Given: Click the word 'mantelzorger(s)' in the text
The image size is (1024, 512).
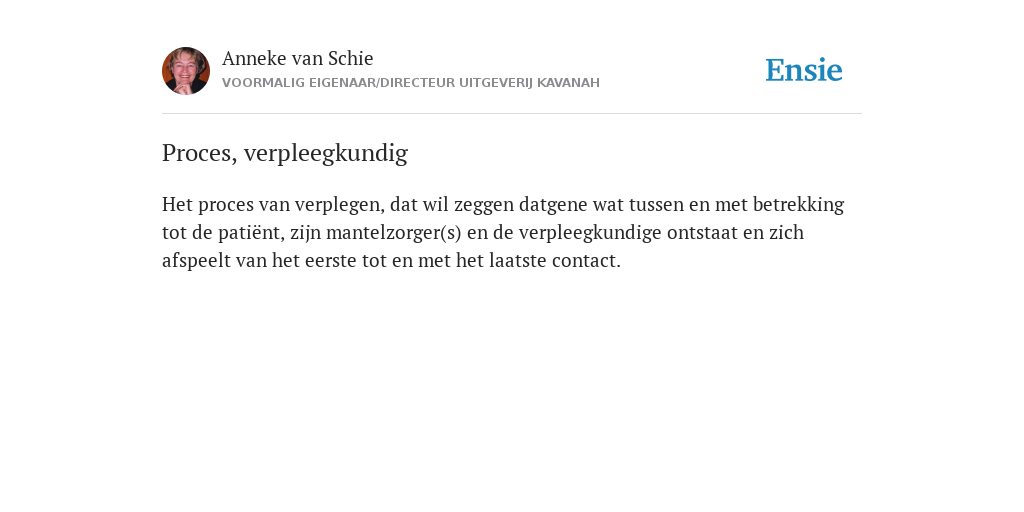Looking at the screenshot, I should 394,233.
